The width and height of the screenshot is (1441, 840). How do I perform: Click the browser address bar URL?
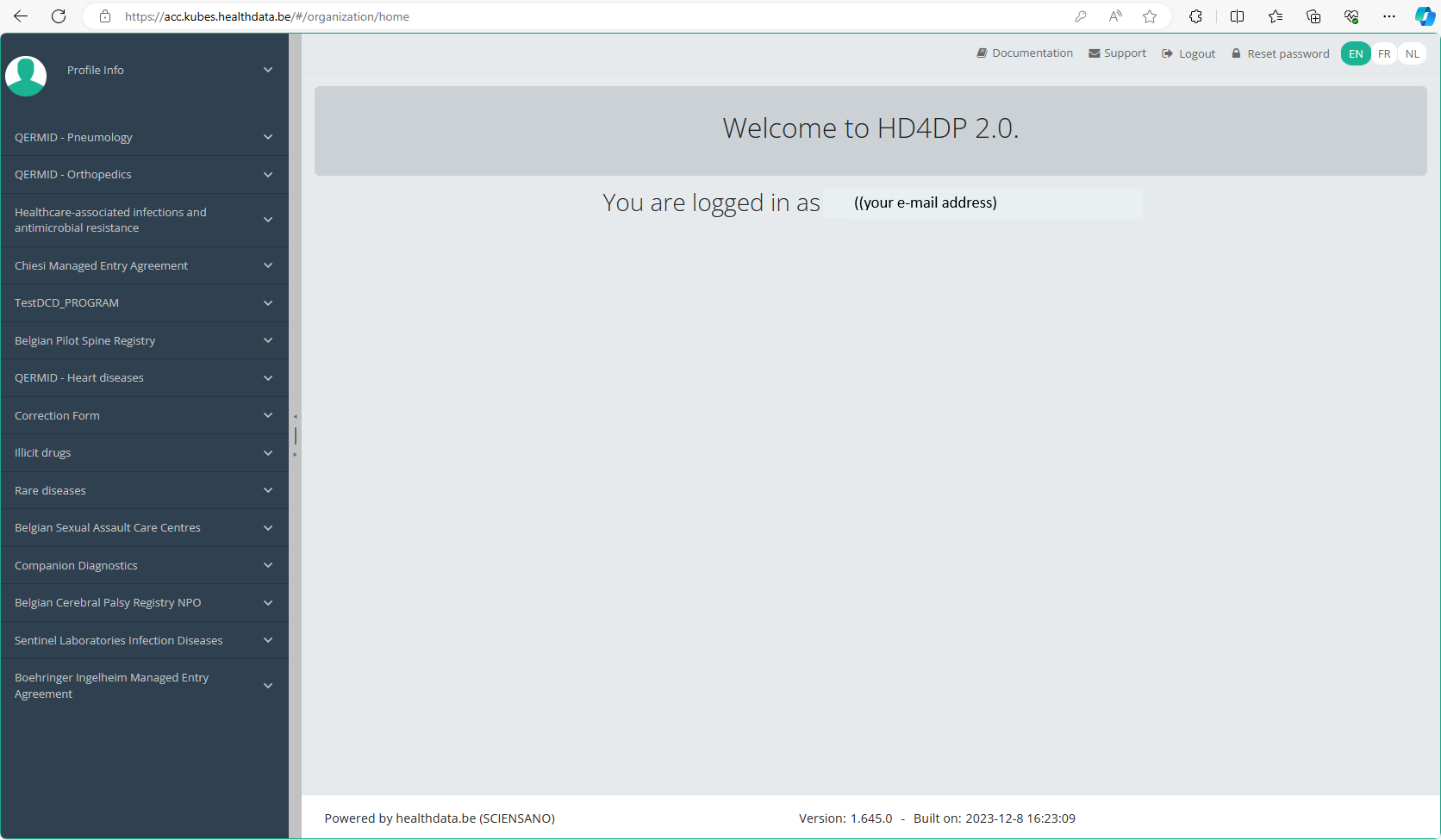pyautogui.click(x=267, y=16)
